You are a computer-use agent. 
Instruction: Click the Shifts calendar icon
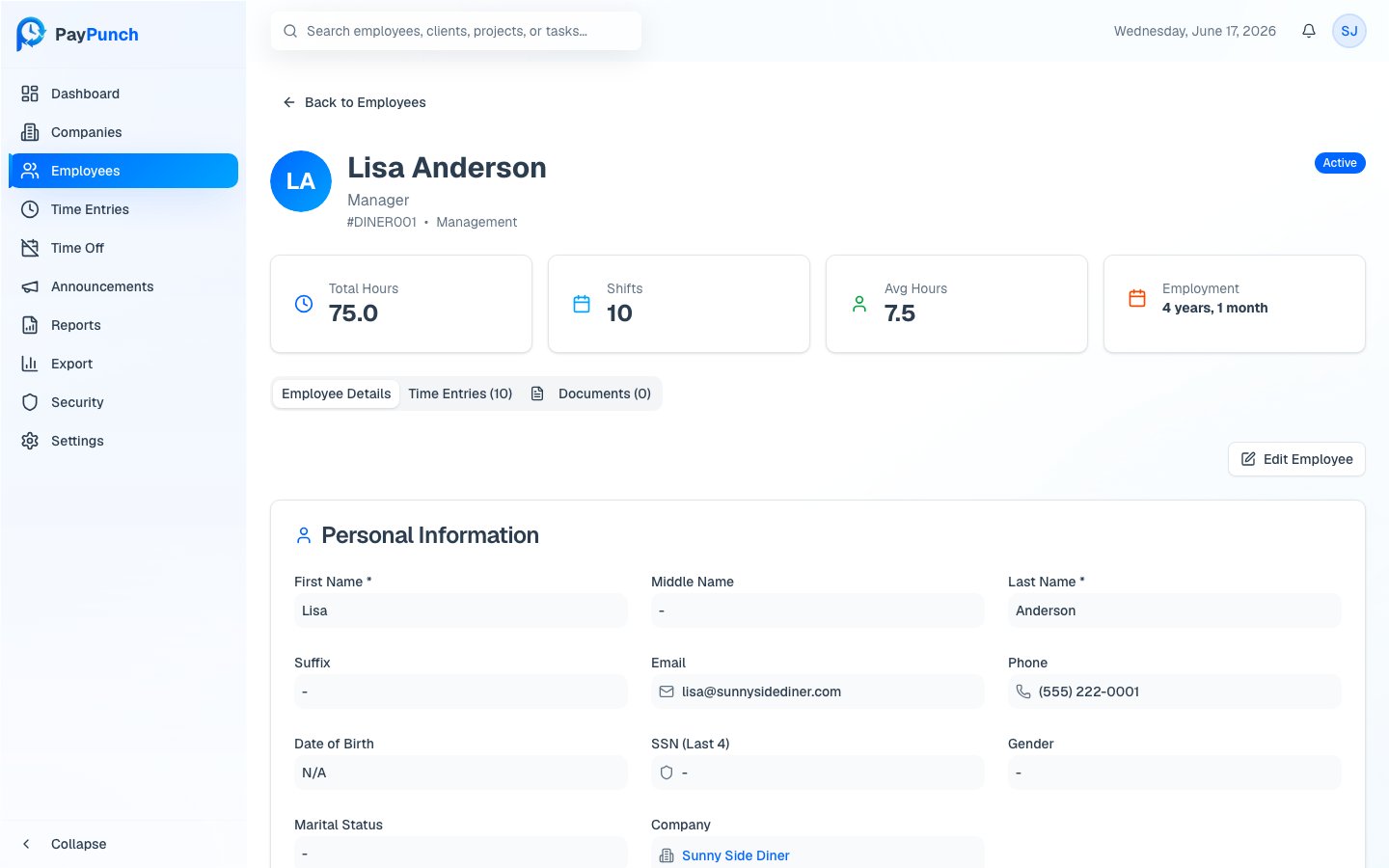(x=582, y=304)
